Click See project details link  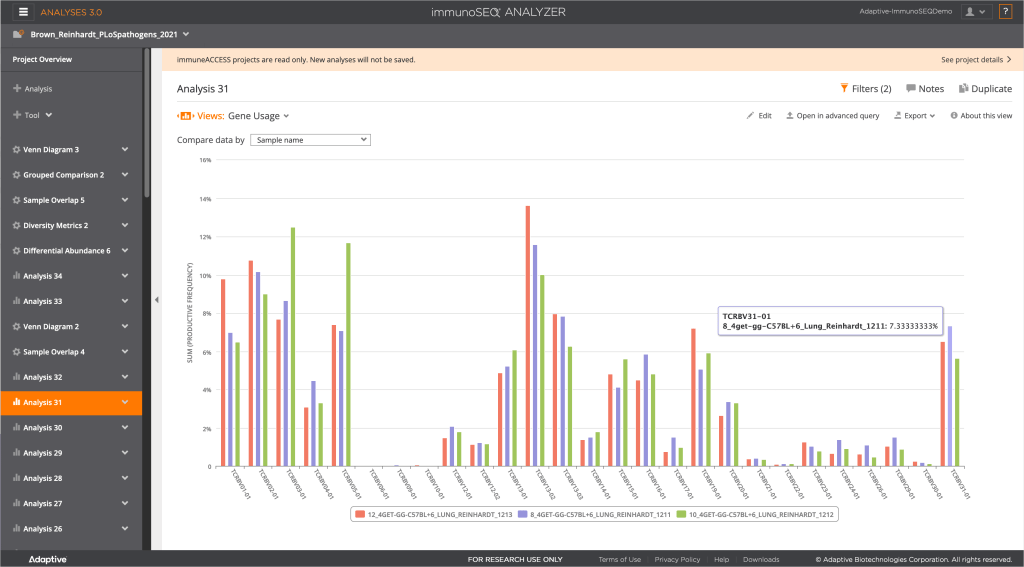(x=975, y=60)
